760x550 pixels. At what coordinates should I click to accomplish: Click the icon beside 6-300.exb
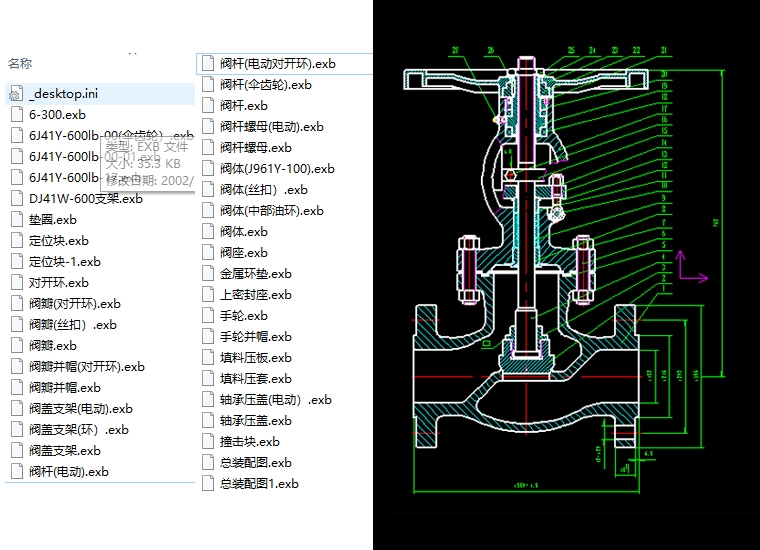[x=16, y=115]
